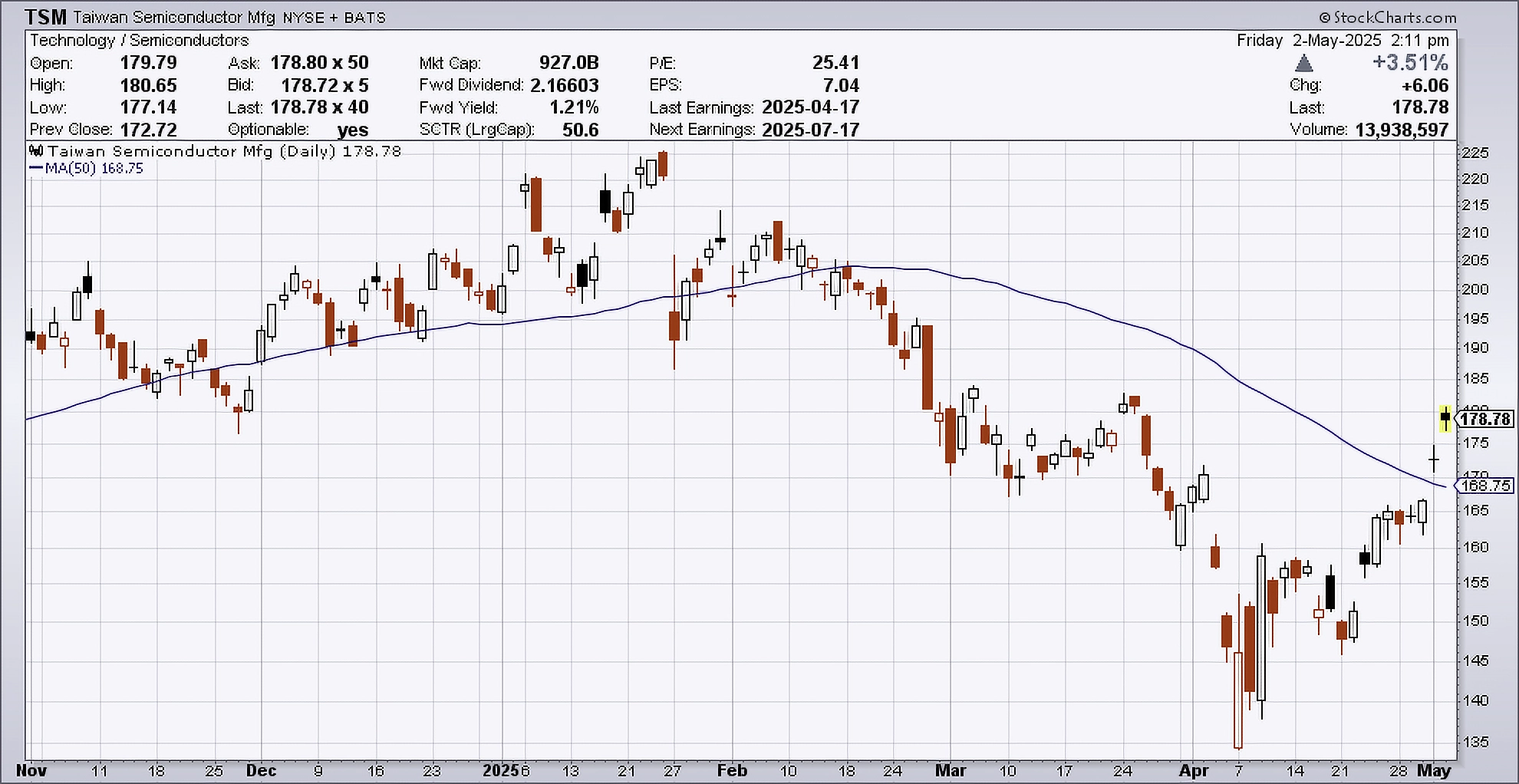Click 'NYSE + BATS' exchange text
This screenshot has height=784, width=1519.
pyautogui.click(x=334, y=18)
